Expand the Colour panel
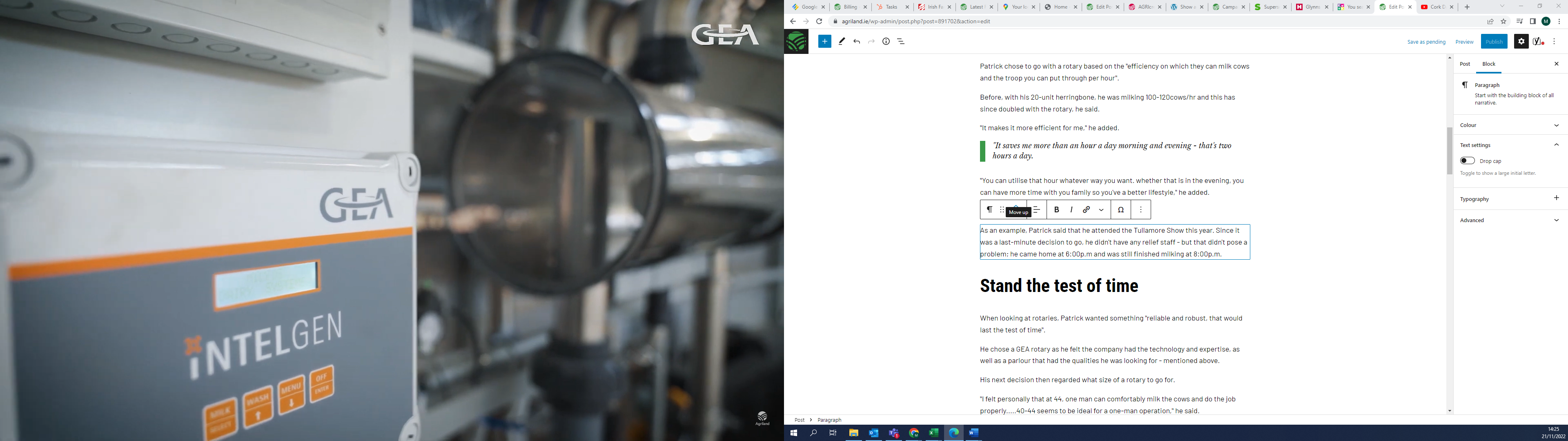1568x441 pixels. [x=1510, y=125]
